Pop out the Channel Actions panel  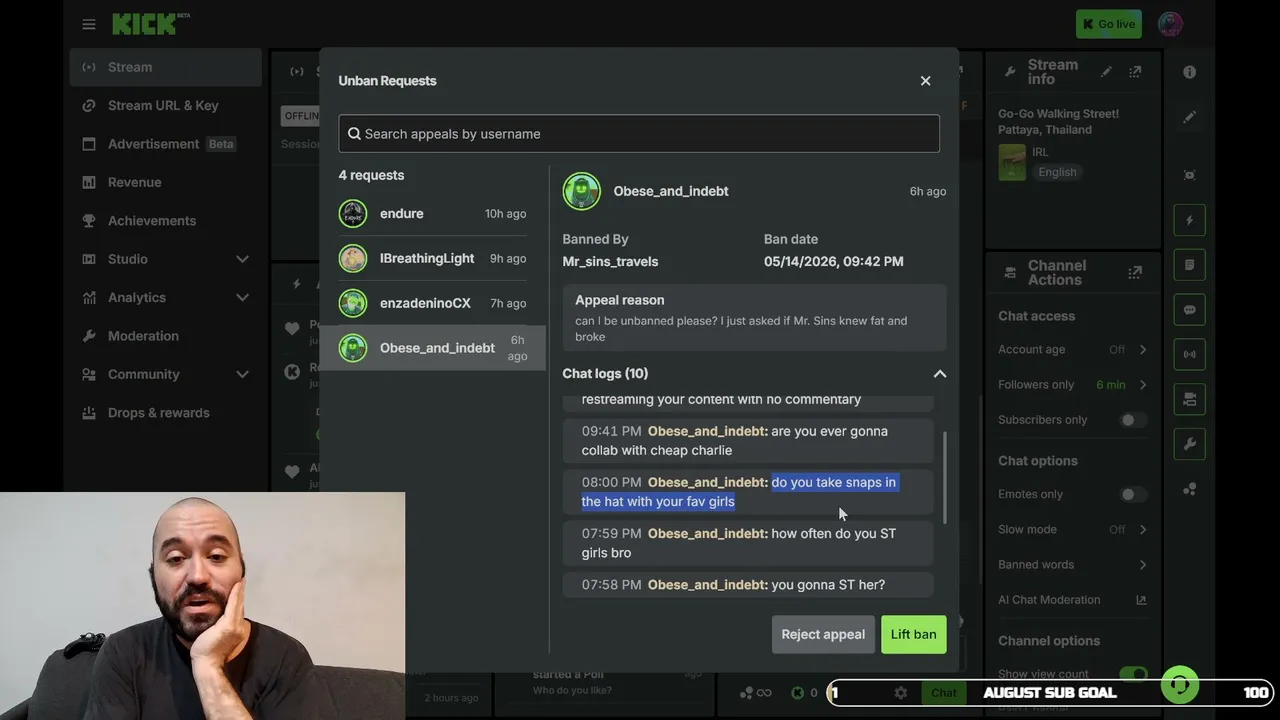click(1135, 272)
